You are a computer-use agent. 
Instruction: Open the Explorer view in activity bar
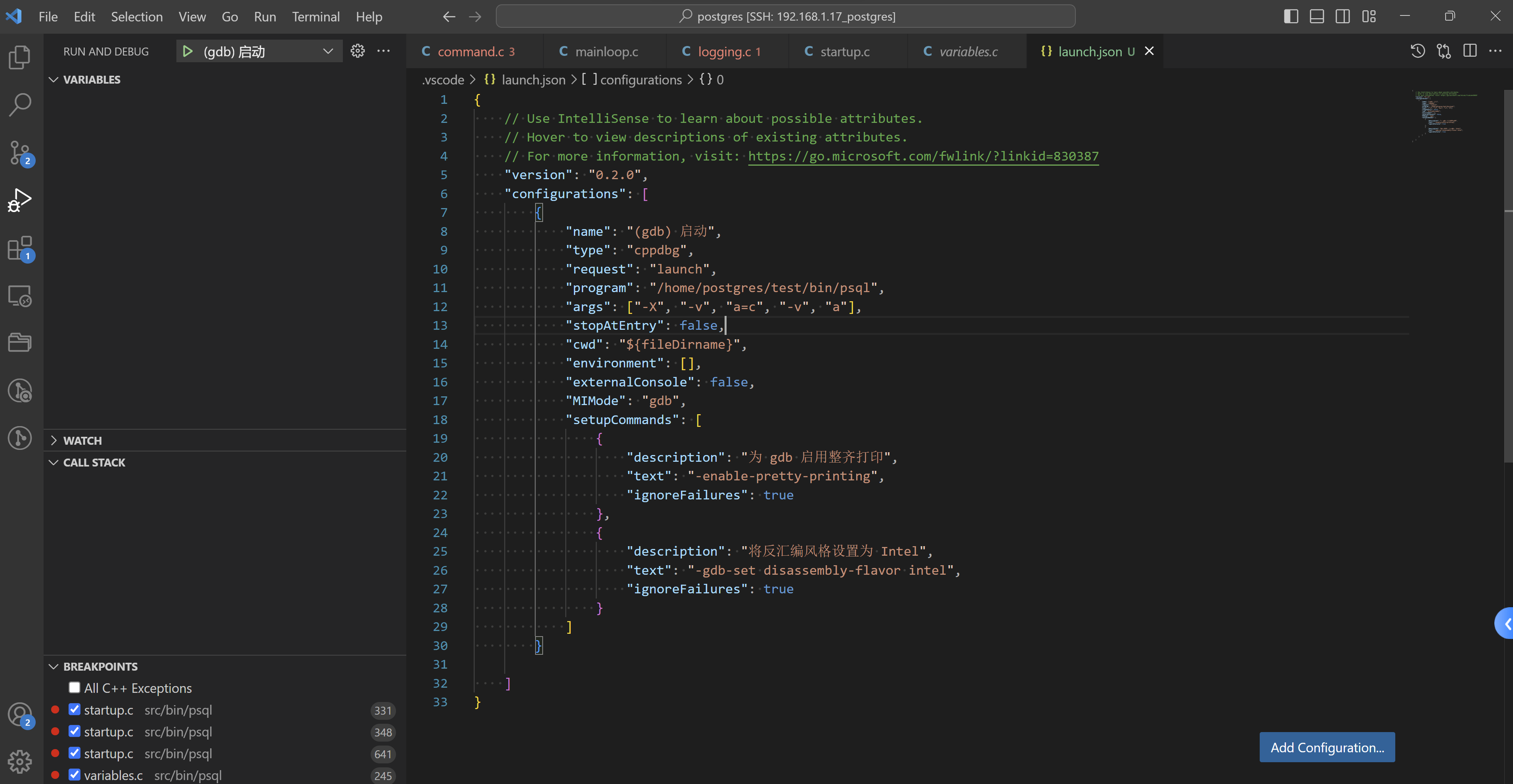click(20, 57)
